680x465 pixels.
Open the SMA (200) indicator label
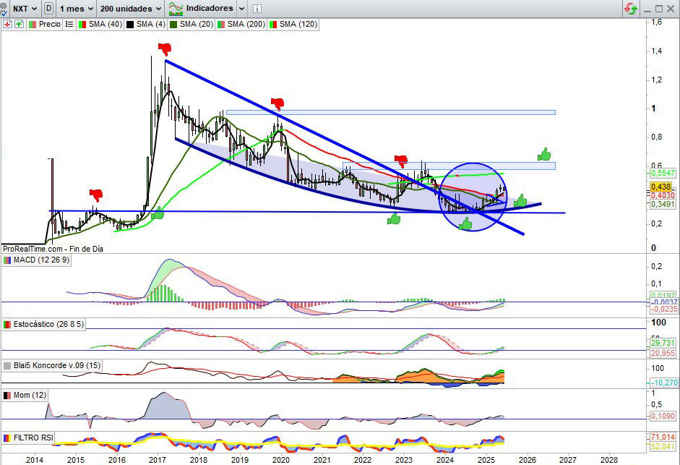[x=246, y=24]
